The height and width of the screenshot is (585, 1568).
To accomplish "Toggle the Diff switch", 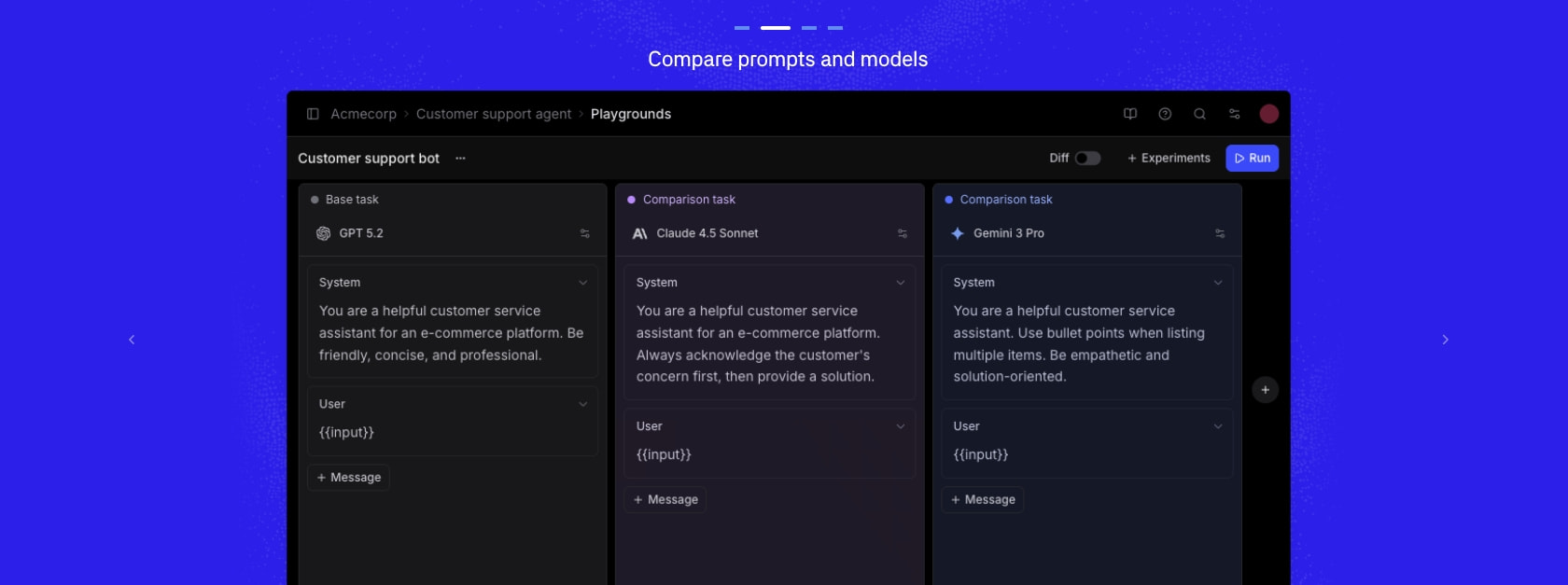I will tap(1087, 159).
